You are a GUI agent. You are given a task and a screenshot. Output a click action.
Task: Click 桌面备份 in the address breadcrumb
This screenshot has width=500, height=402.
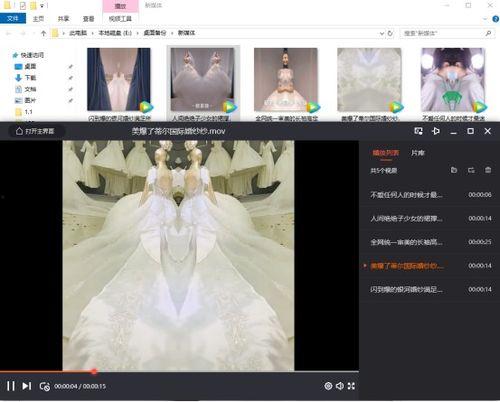[155, 33]
